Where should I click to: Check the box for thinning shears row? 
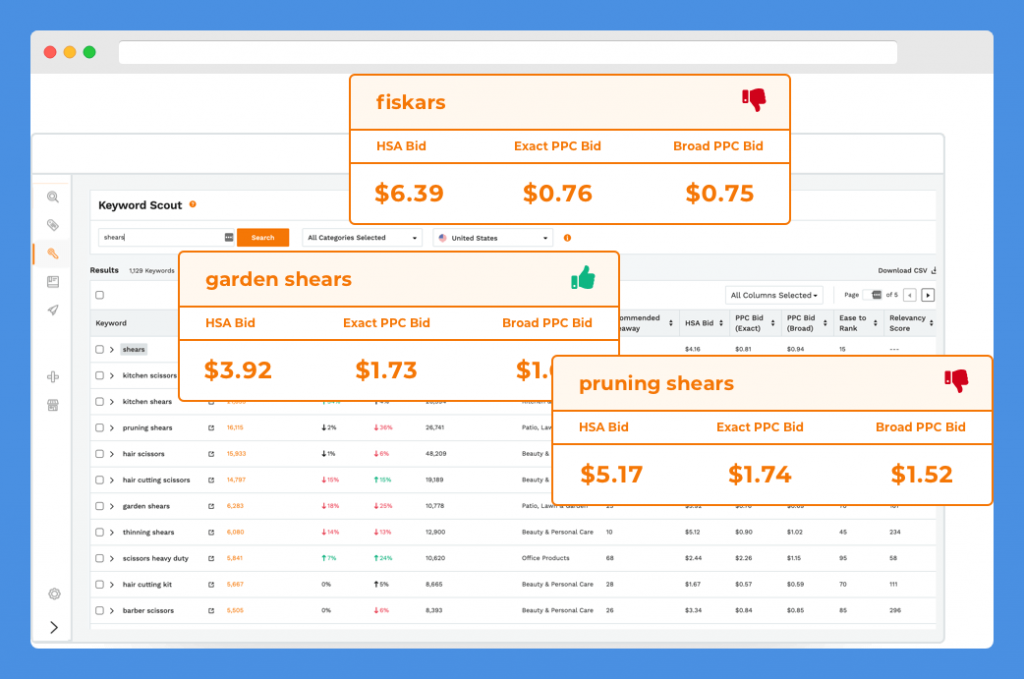pyautogui.click(x=99, y=532)
